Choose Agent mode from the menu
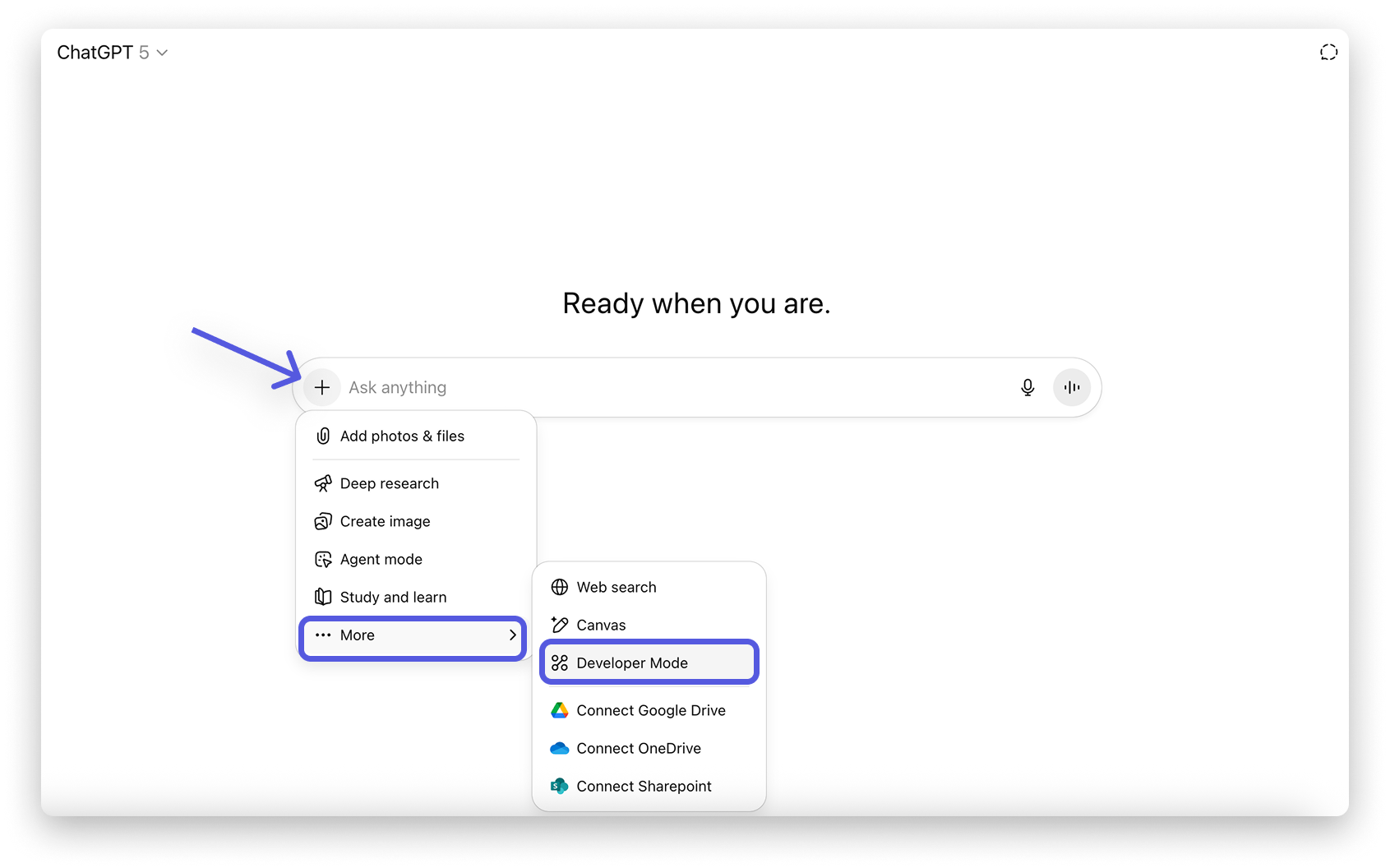Image resolution: width=1390 pixels, height=868 pixels. pyautogui.click(x=381, y=559)
